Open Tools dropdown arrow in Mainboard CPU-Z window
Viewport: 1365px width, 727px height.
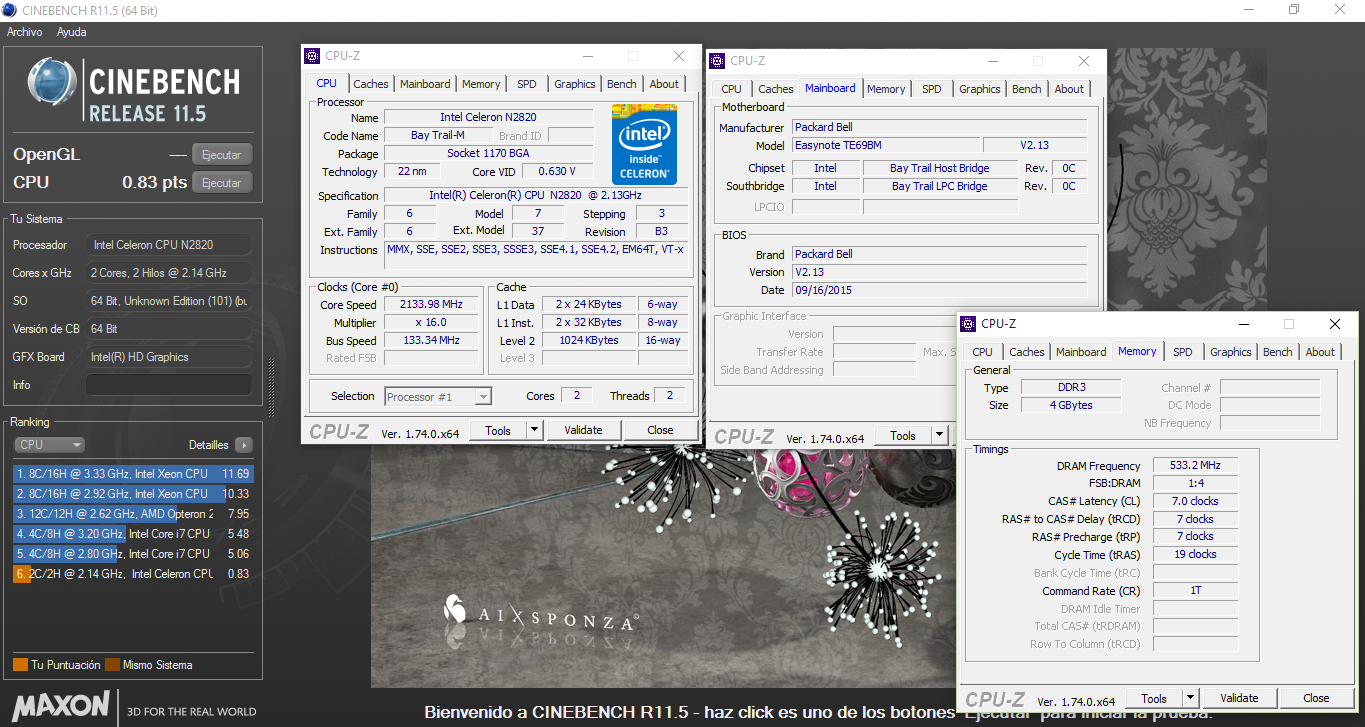click(x=939, y=435)
